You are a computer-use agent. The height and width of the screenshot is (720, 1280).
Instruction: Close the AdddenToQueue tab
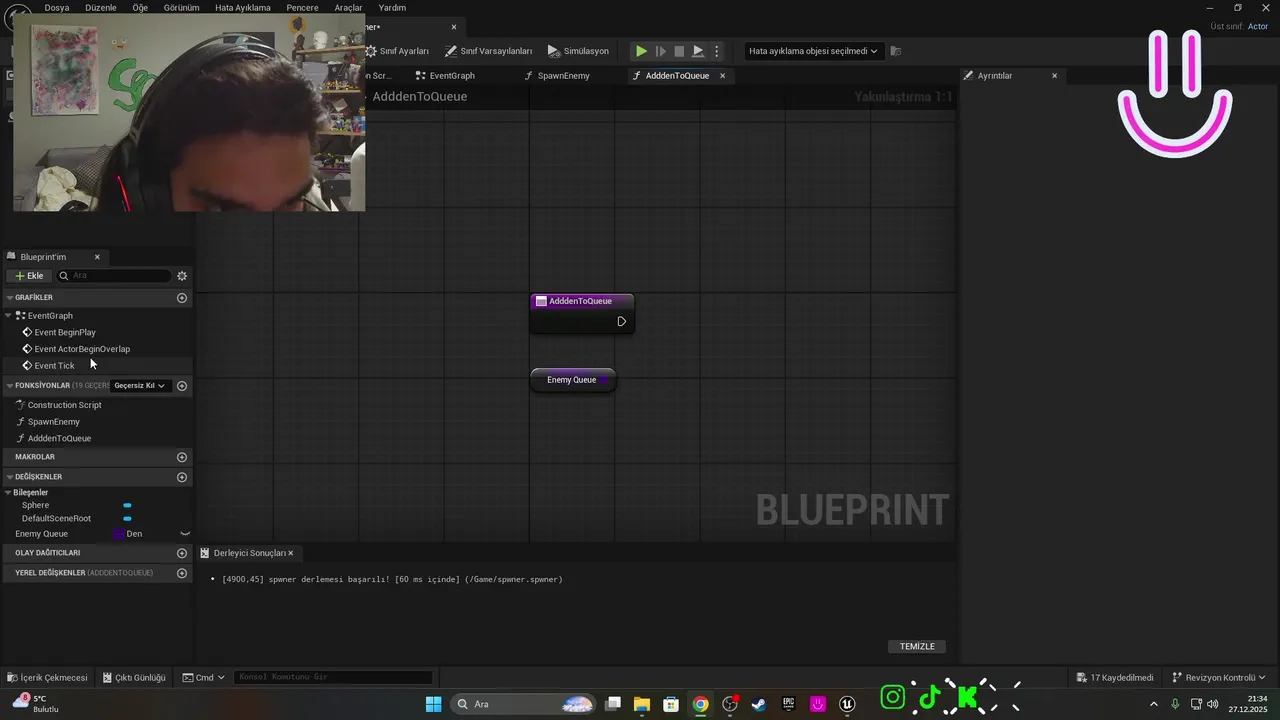coord(722,76)
